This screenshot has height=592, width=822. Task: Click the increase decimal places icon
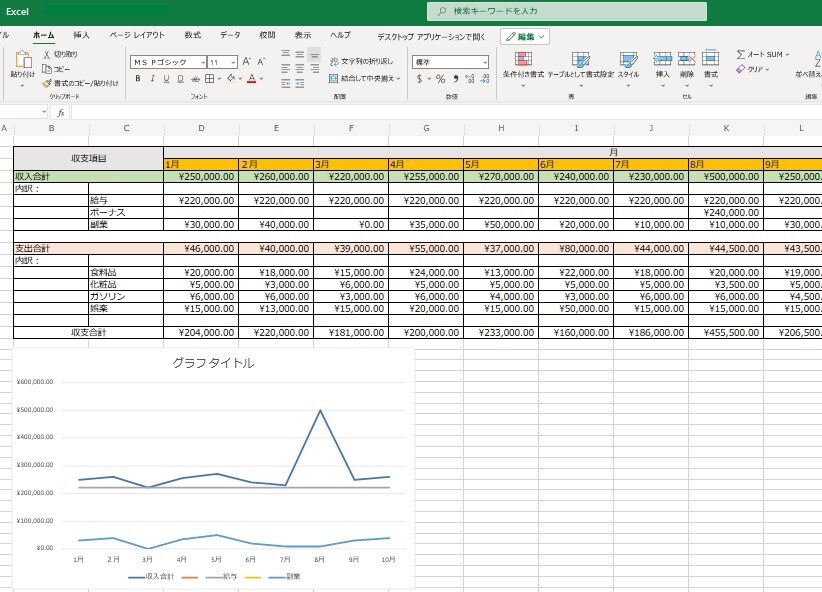(470, 79)
